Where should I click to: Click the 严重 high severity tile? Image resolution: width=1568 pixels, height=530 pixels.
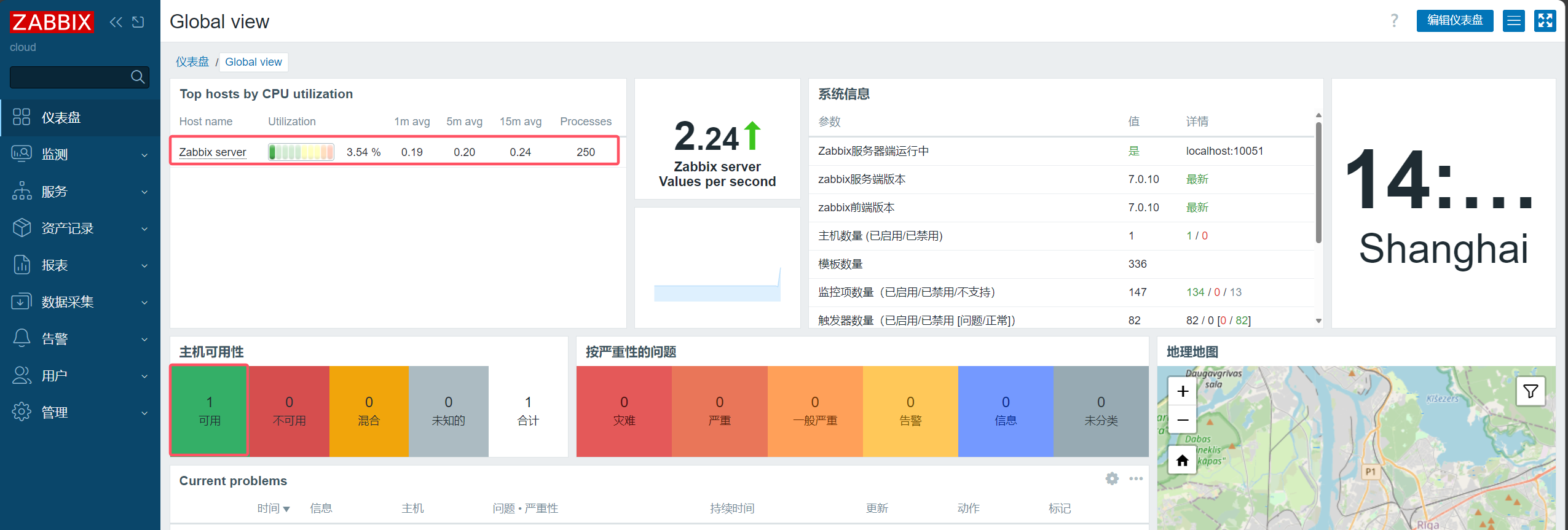[x=720, y=411]
